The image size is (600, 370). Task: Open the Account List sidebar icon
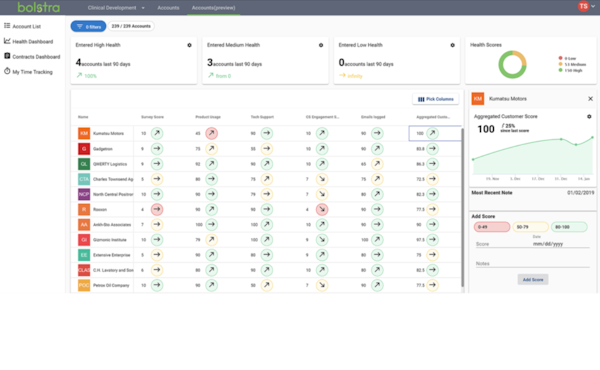click(7, 26)
